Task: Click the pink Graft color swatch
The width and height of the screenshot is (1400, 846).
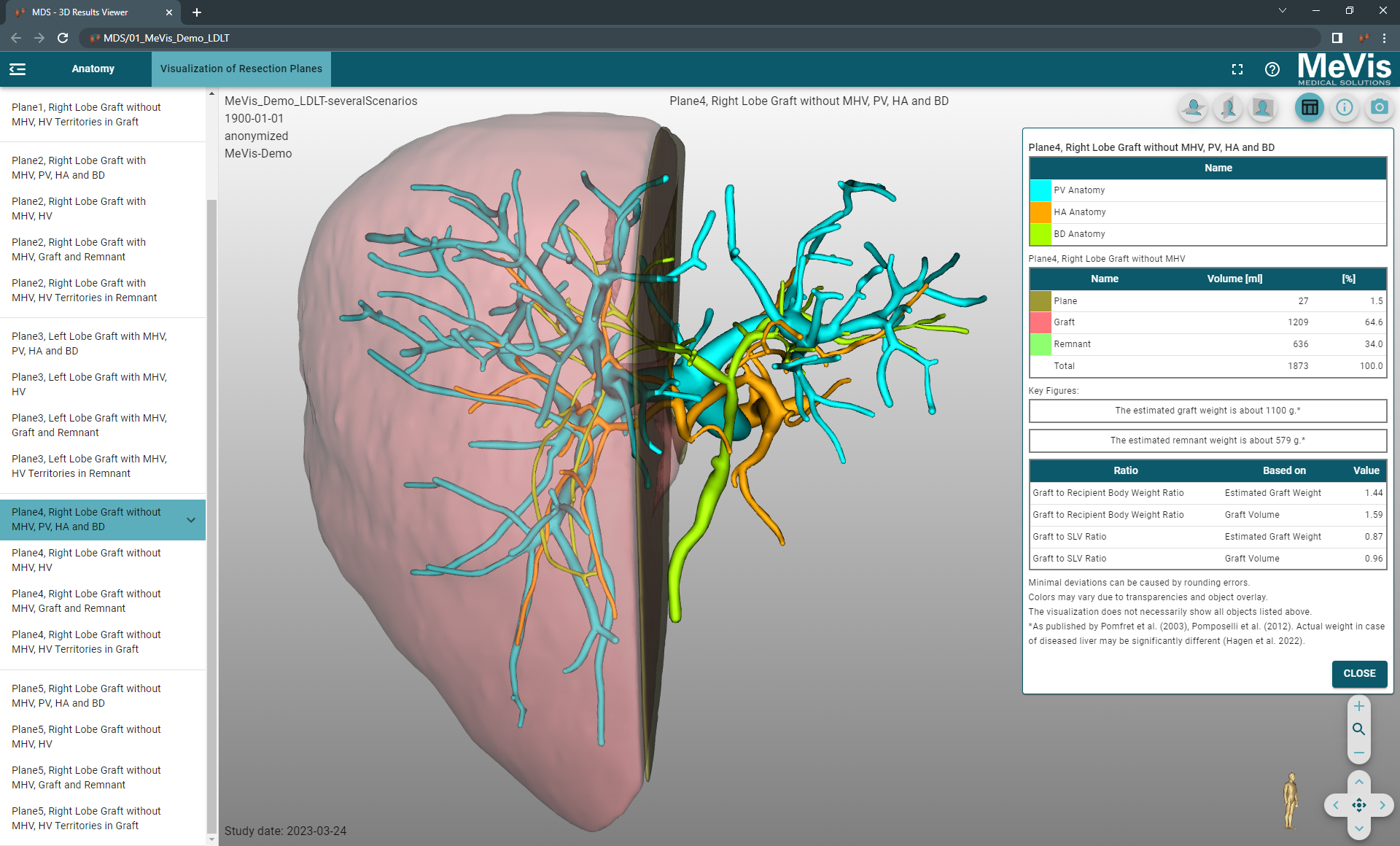Action: 1041,322
